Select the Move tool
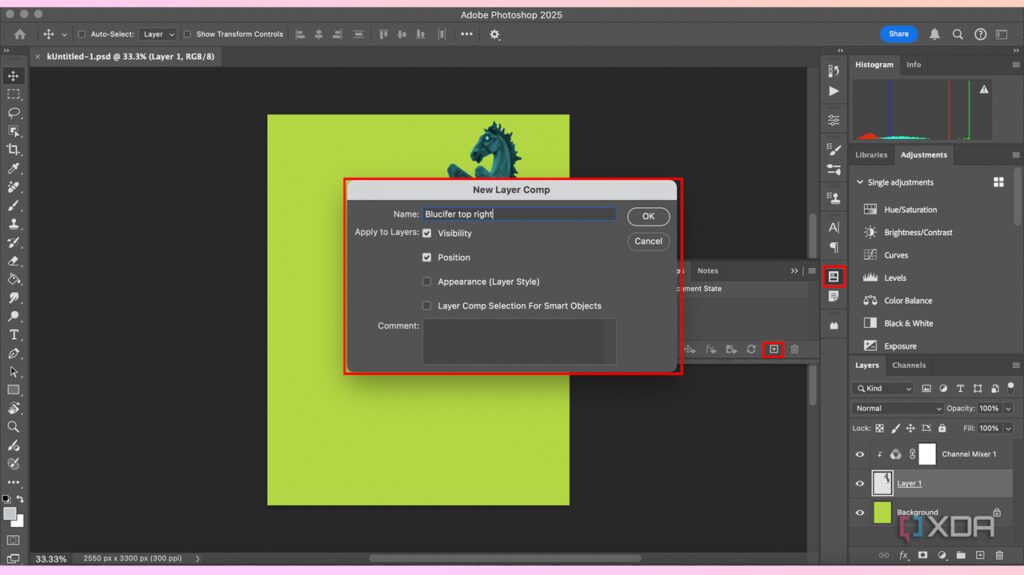This screenshot has width=1024, height=575. pyautogui.click(x=13, y=76)
